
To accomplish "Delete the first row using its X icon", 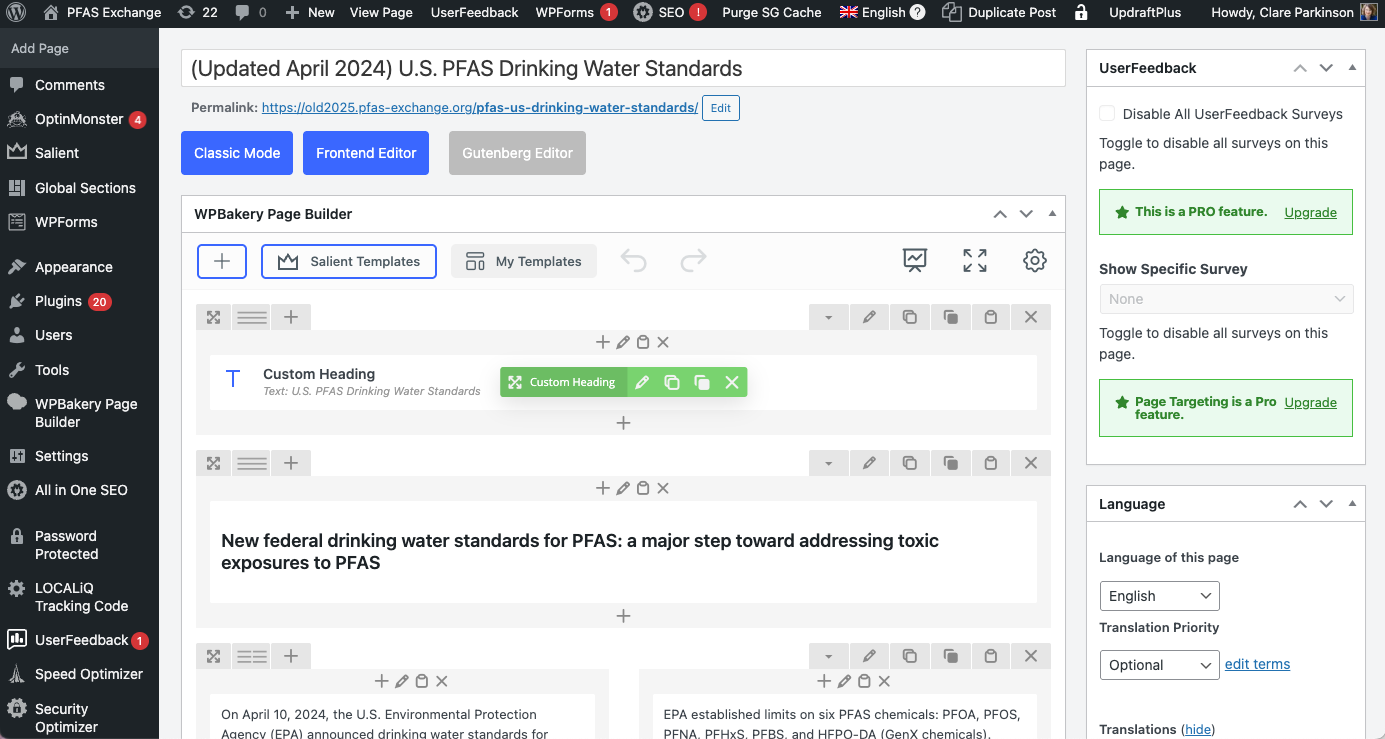I will coord(1030,316).
